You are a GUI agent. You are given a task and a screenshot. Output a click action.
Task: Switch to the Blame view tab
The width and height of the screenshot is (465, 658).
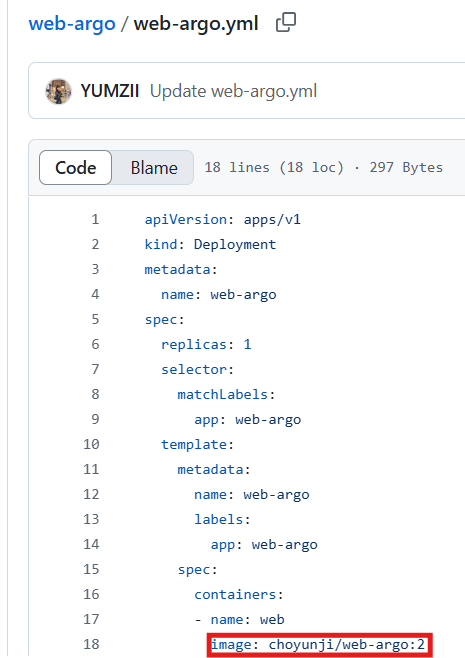pyautogui.click(x=154, y=167)
